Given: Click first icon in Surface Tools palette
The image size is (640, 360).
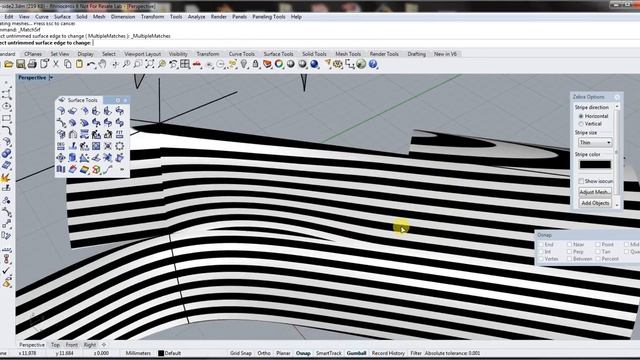Looking at the screenshot, I should pyautogui.click(x=61, y=111).
